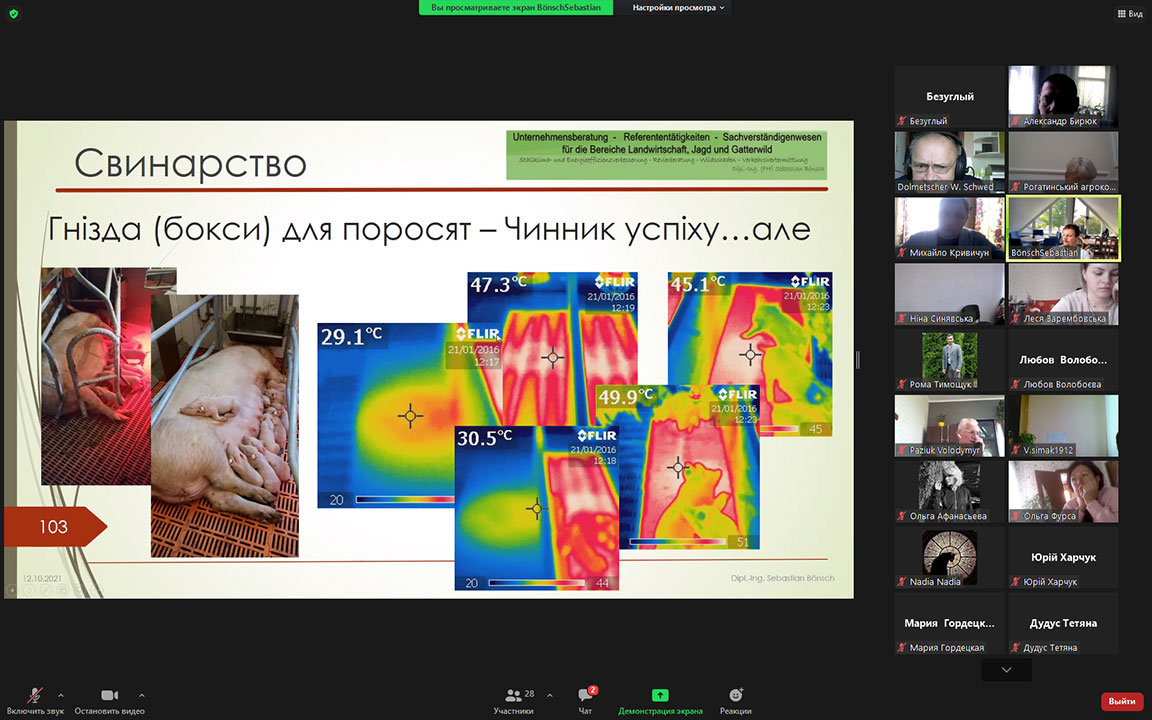Click the green encryption shield icon
This screenshot has height=720, width=1152.
(x=13, y=13)
